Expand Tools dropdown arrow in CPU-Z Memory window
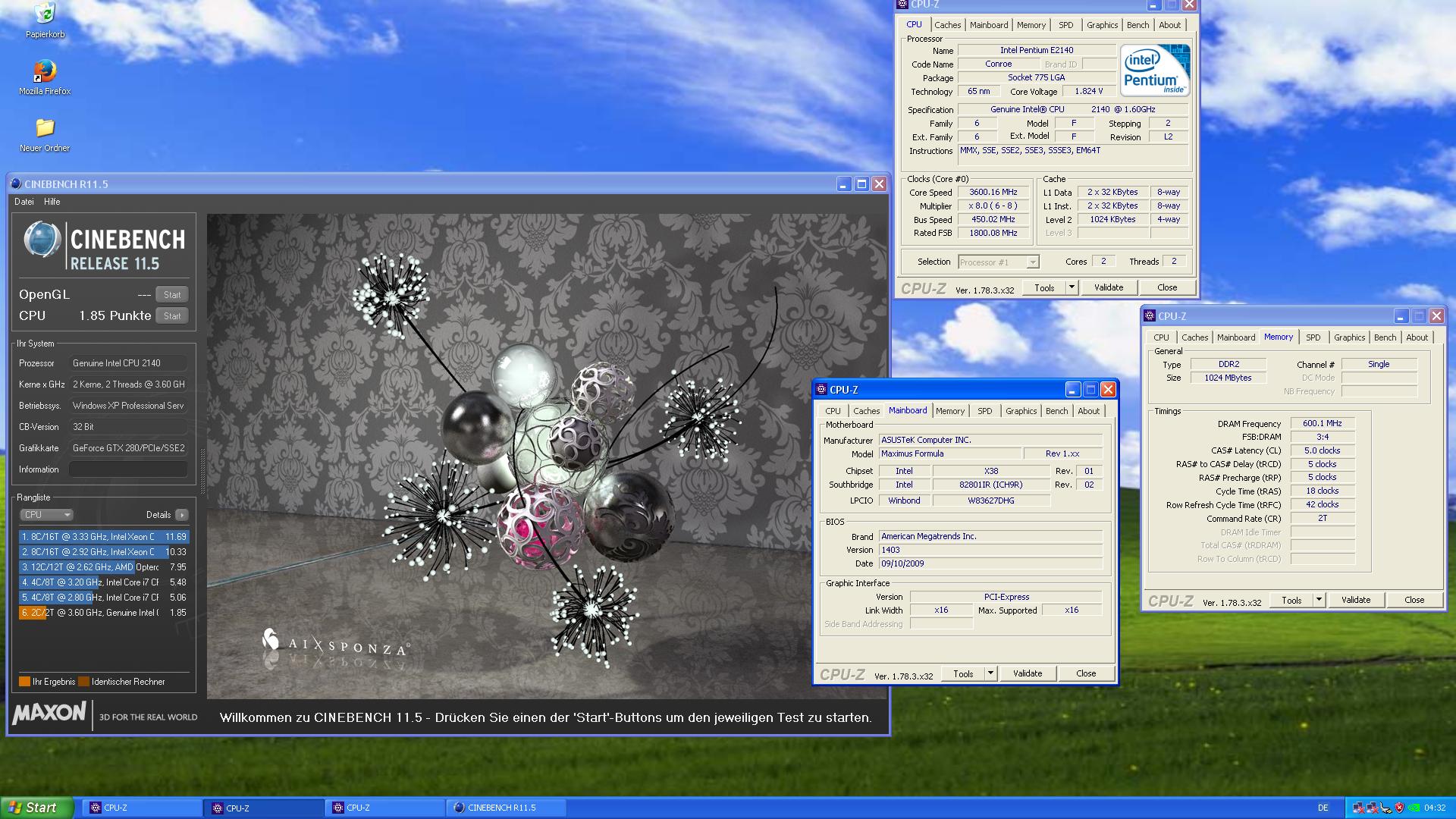 pos(1319,600)
